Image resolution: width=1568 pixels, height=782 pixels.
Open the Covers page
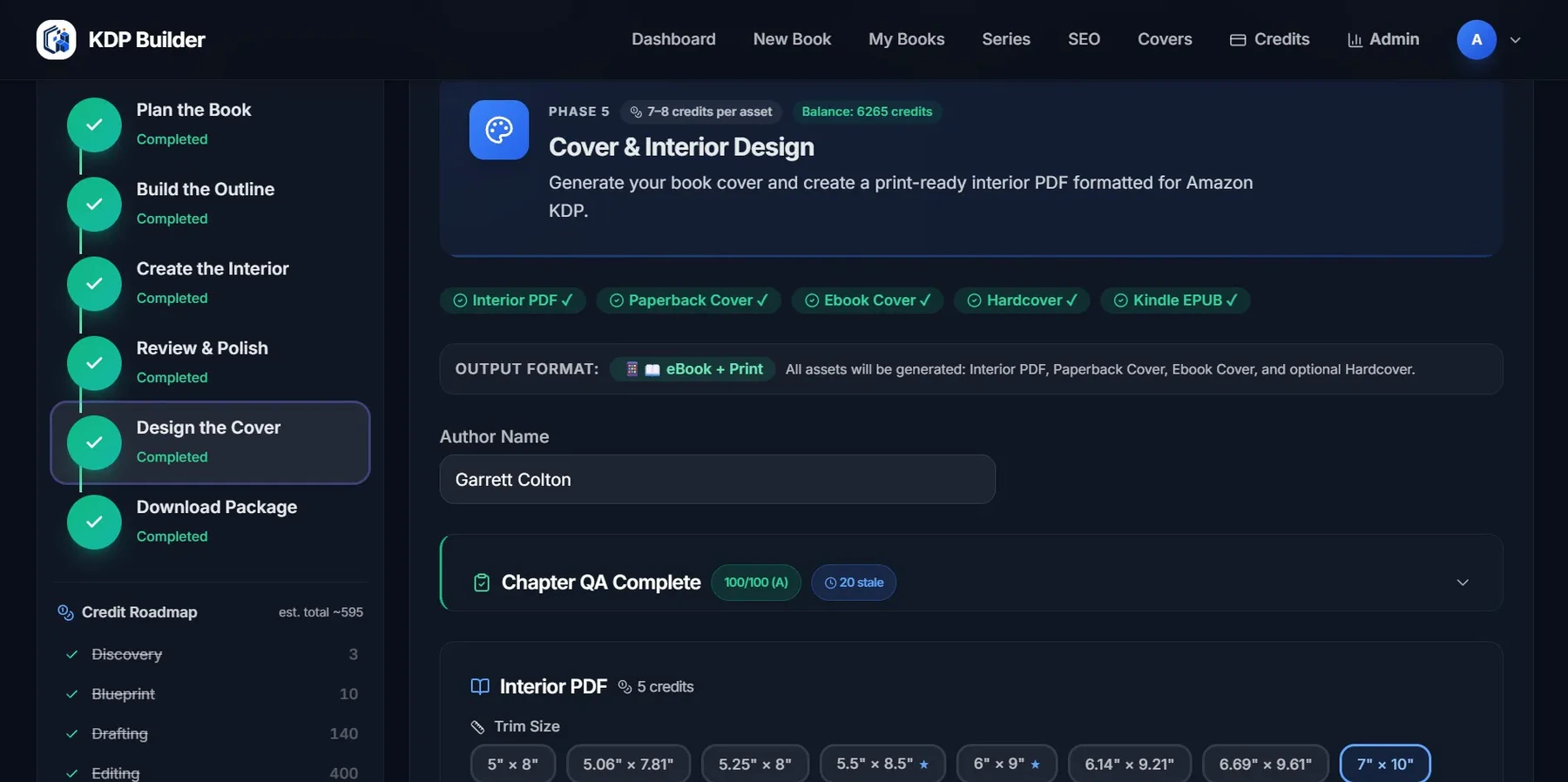[x=1165, y=39]
